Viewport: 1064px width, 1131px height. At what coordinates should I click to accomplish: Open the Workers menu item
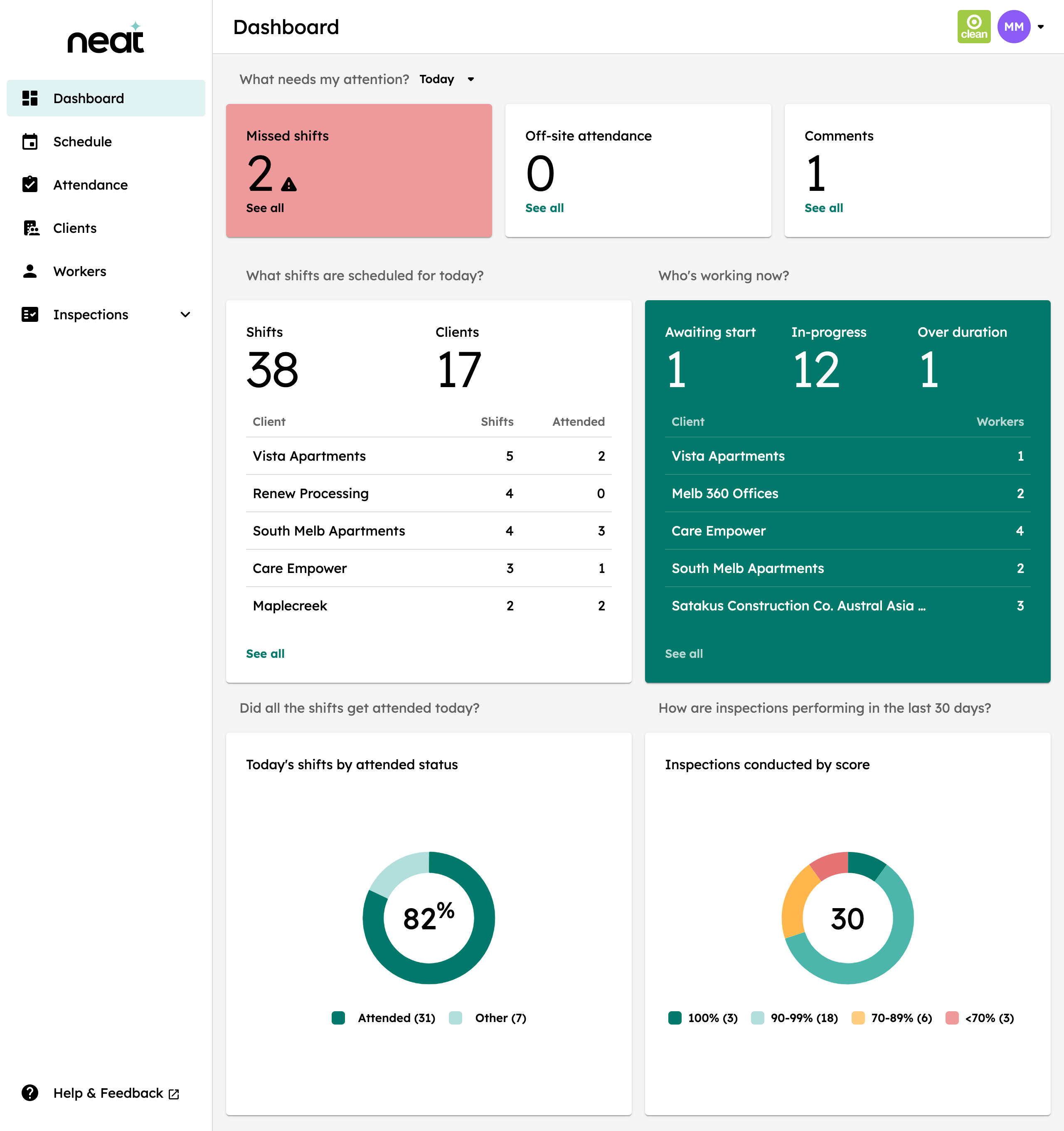(80, 271)
